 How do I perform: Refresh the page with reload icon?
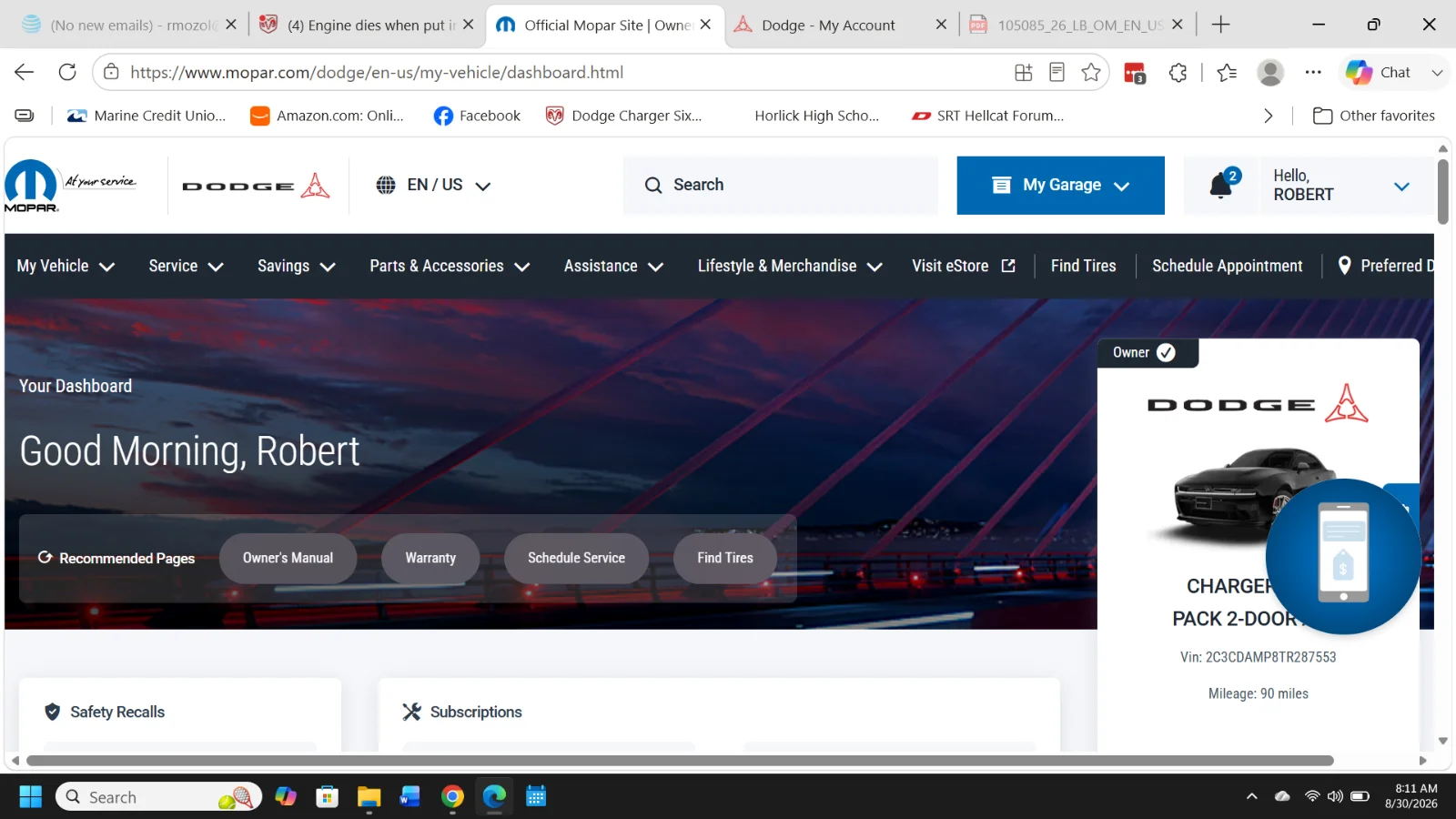coord(67,72)
